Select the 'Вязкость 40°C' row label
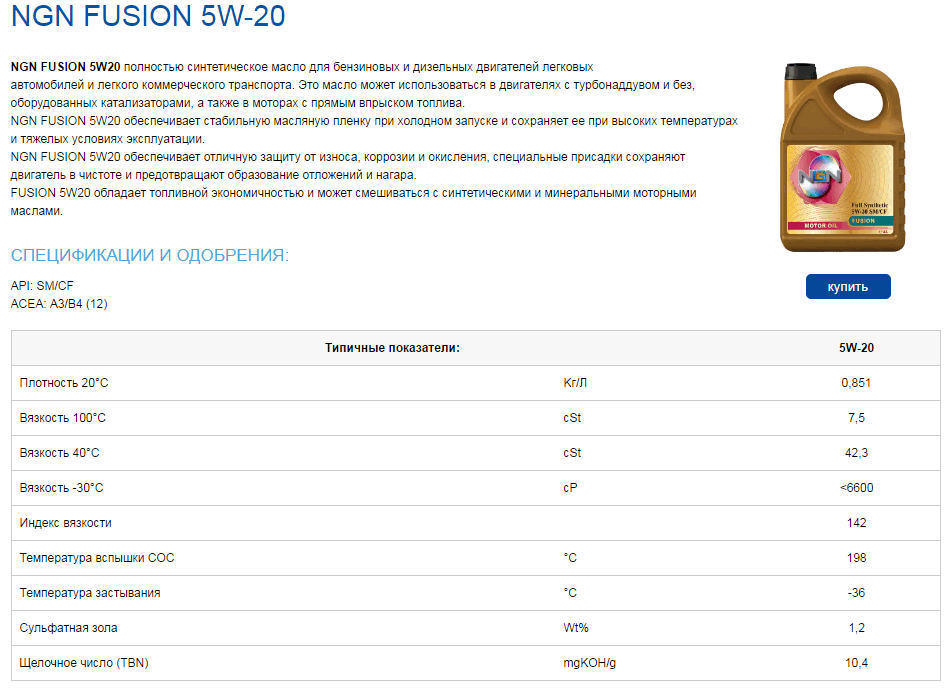The width and height of the screenshot is (952, 692). click(60, 453)
